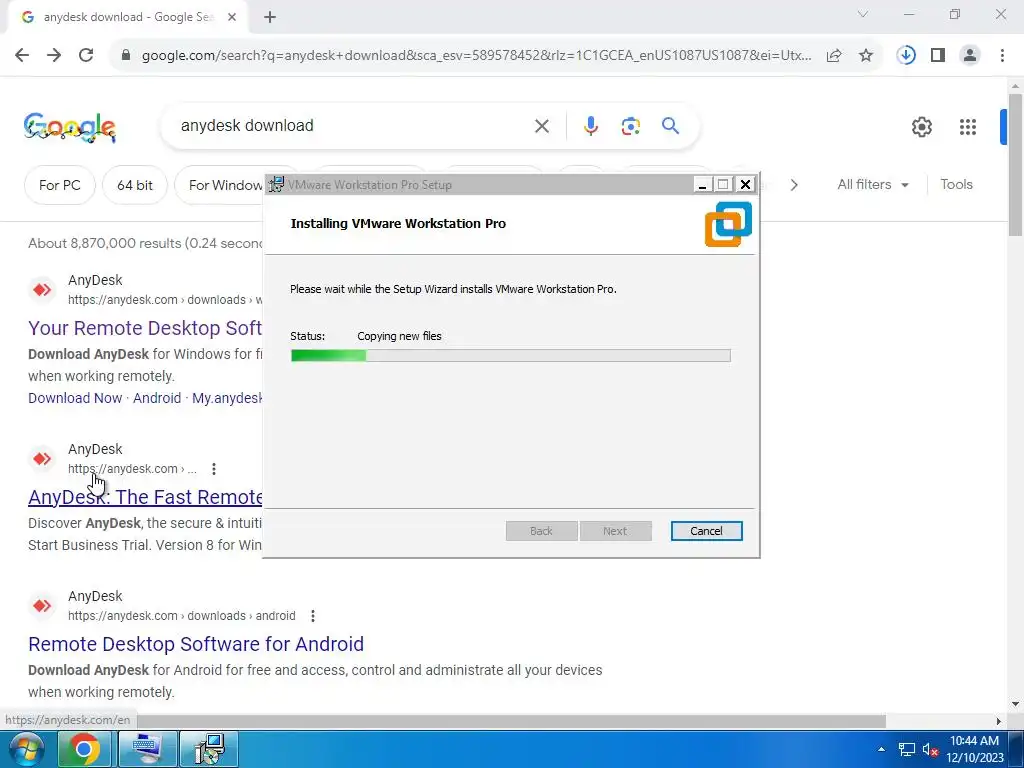The image size is (1024, 768).
Task: Close the VMware Setup window
Action: pos(745,185)
